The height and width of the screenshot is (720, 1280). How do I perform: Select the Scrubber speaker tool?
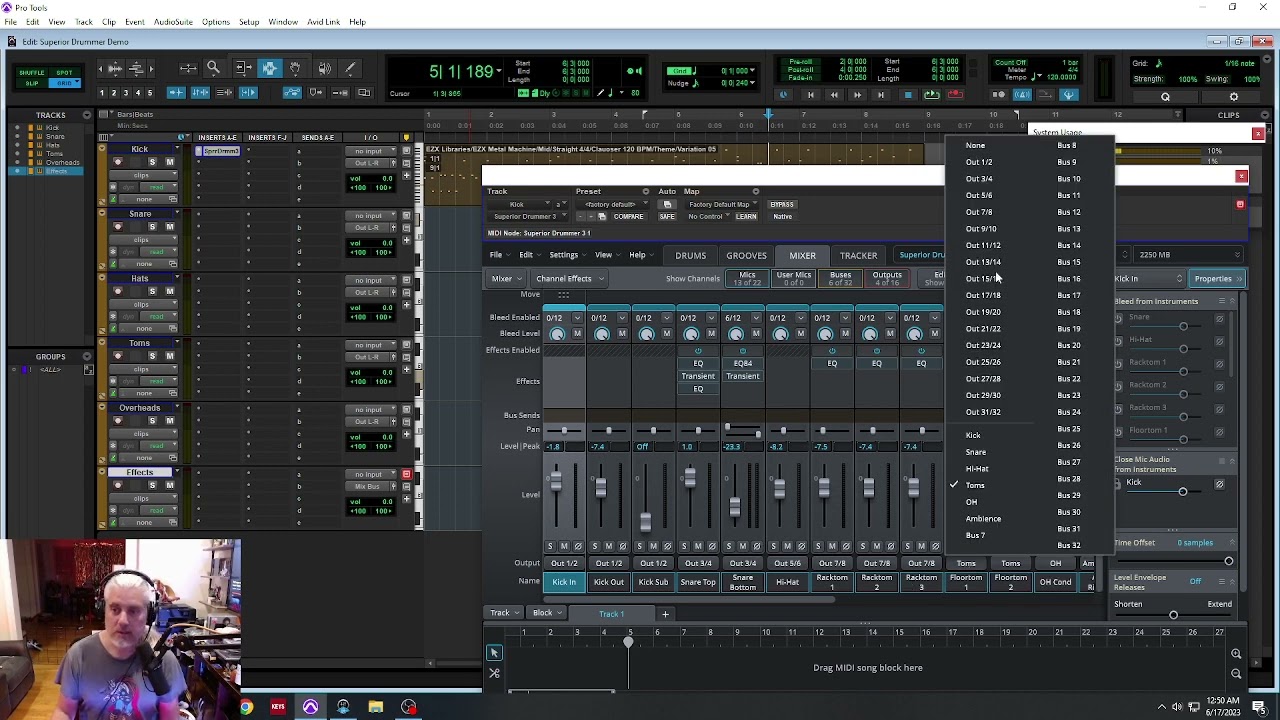point(324,68)
